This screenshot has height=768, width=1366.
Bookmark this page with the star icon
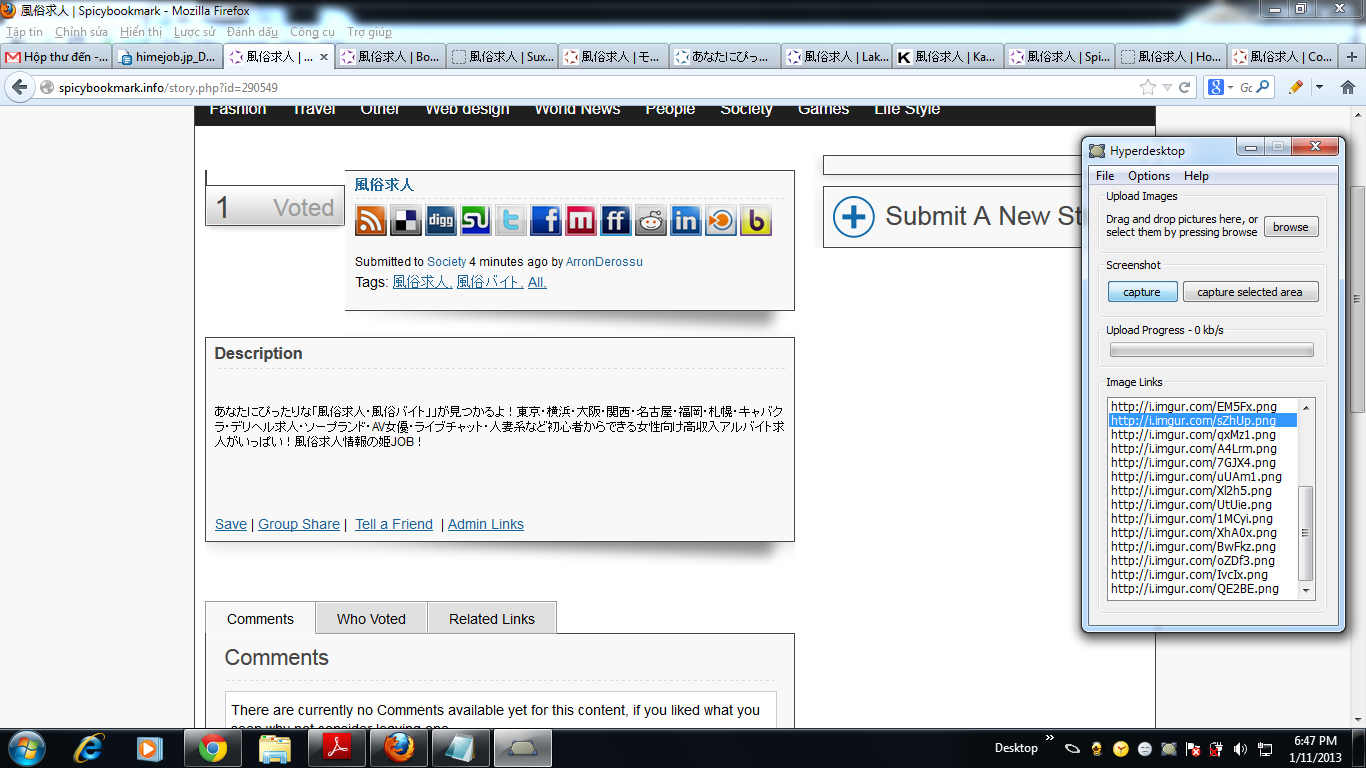pyautogui.click(x=1148, y=88)
